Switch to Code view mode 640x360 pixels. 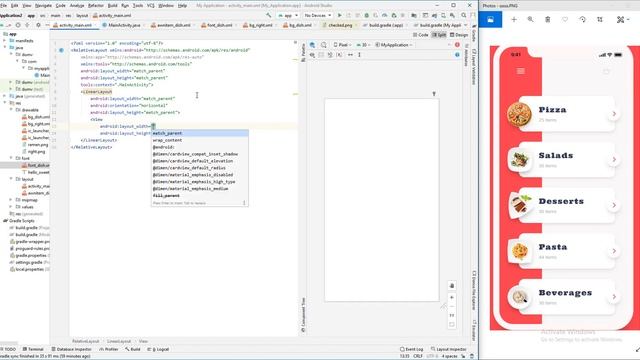point(421,35)
